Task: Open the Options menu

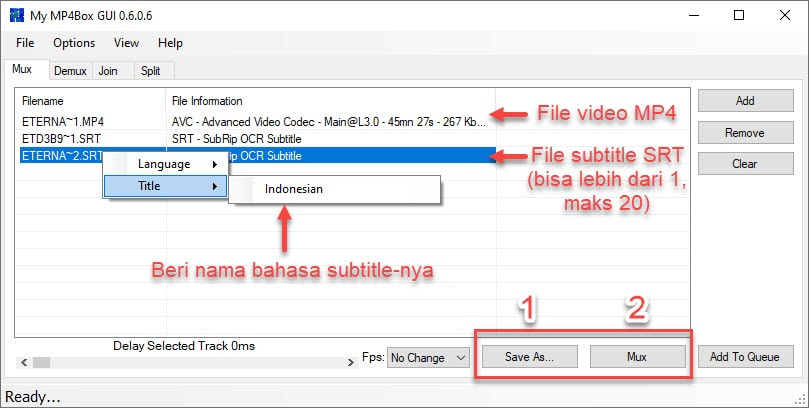Action: pyautogui.click(x=74, y=43)
